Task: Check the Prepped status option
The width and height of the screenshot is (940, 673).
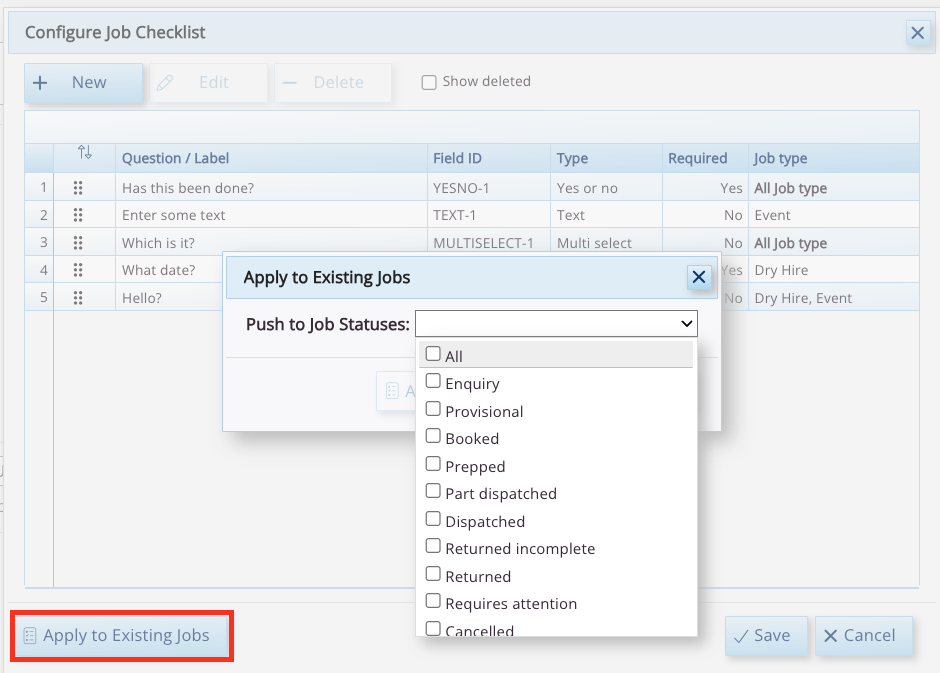Action: tap(433, 464)
